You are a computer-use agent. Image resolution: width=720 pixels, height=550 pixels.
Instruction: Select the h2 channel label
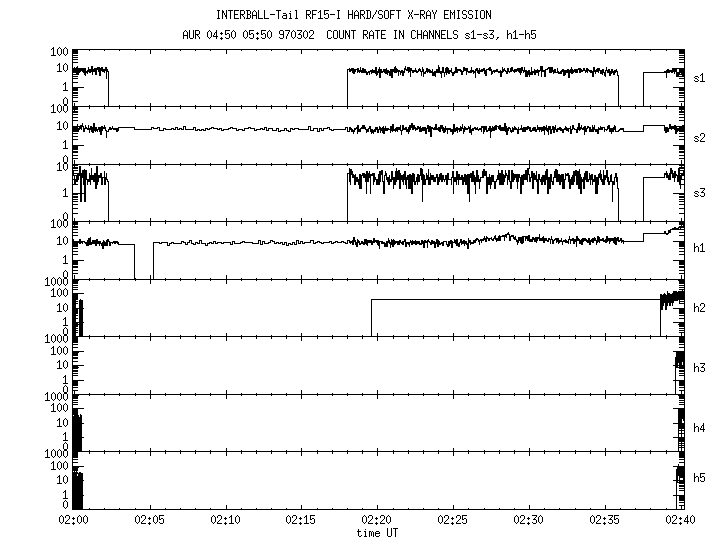point(699,308)
